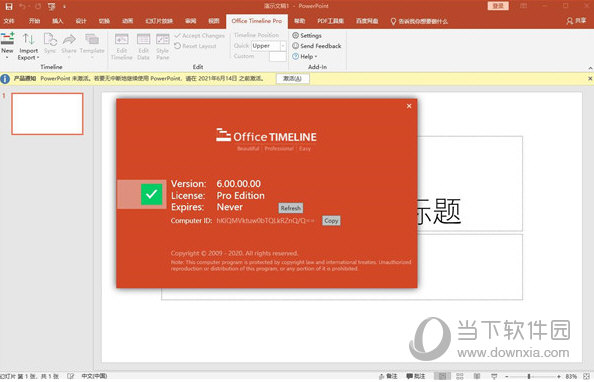Viewport: 594px width, 382px height.
Task: Click the Share arrow icon
Action: [x=69, y=39]
